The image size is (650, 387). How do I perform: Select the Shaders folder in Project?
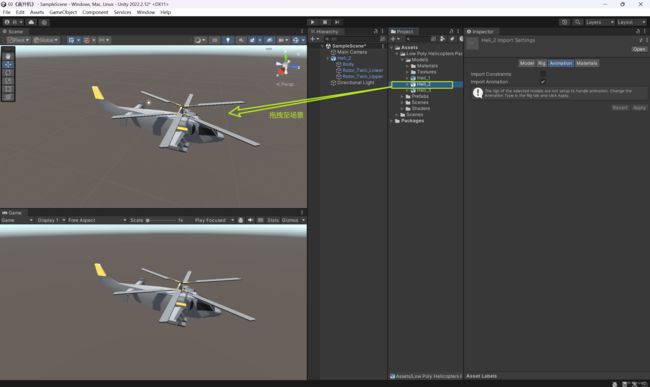pyautogui.click(x=420, y=109)
